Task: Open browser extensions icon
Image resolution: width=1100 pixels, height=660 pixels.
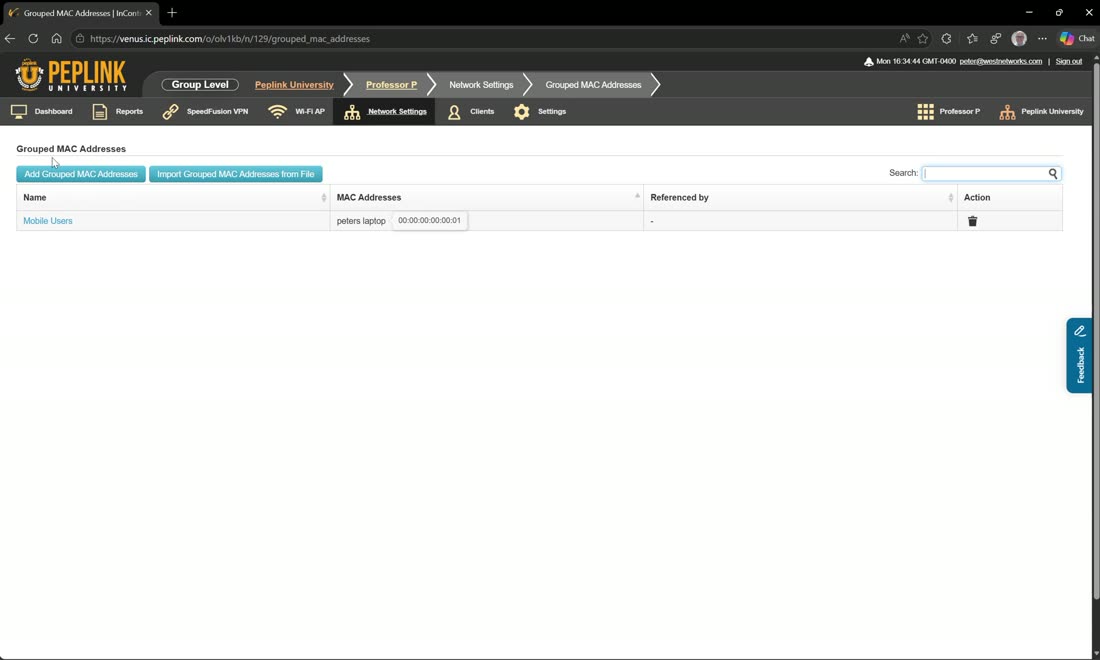Action: pos(946,39)
